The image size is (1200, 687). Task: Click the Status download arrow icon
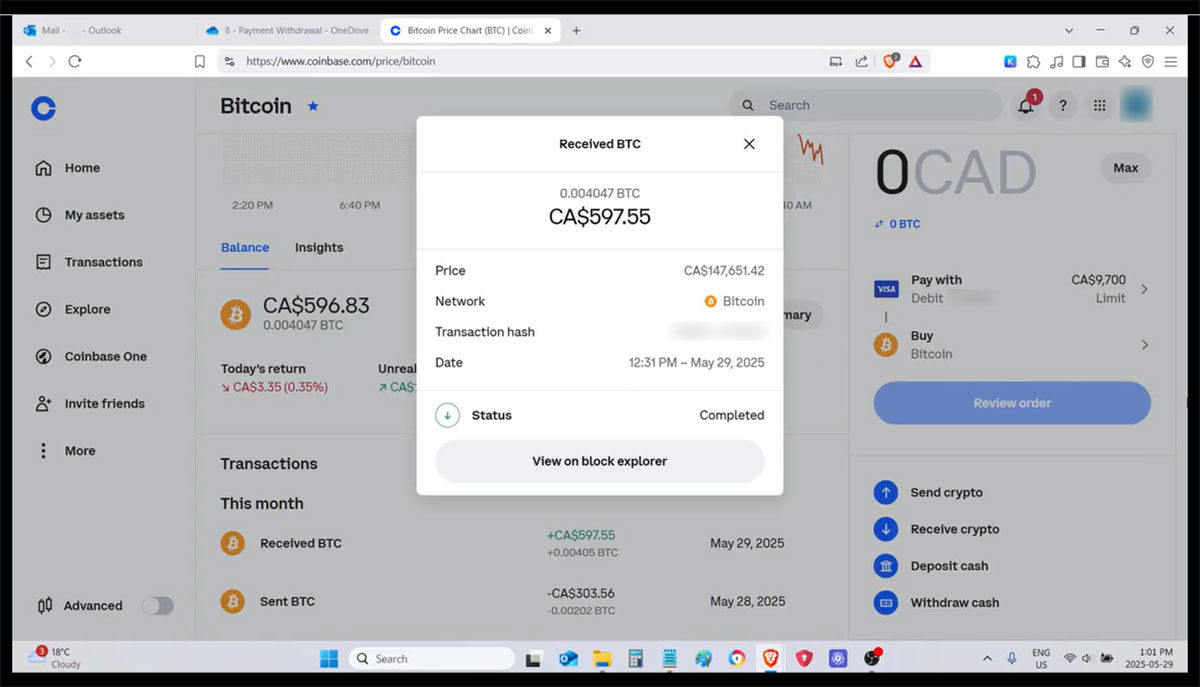click(x=447, y=415)
